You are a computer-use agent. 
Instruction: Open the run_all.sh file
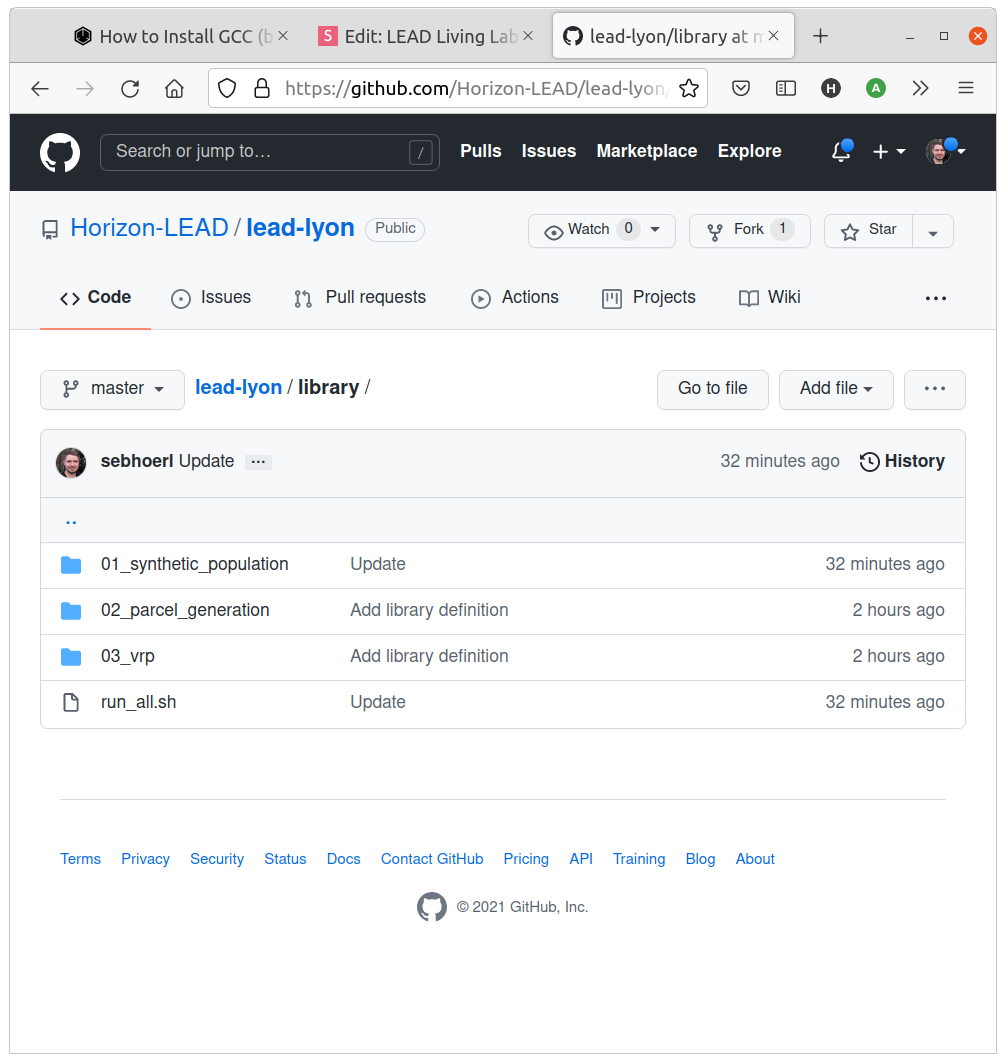pyautogui.click(x=138, y=702)
